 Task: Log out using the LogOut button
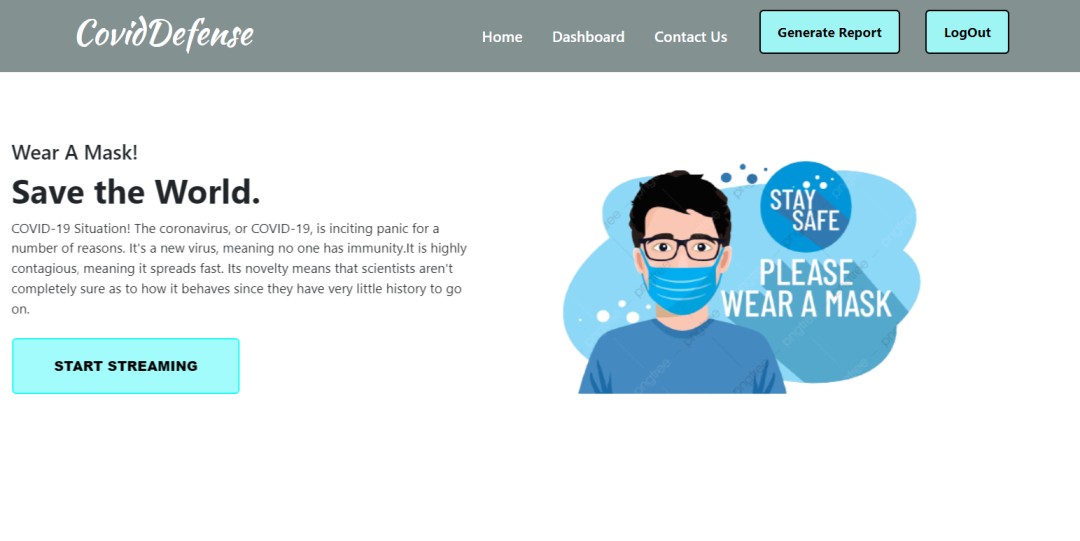967,32
